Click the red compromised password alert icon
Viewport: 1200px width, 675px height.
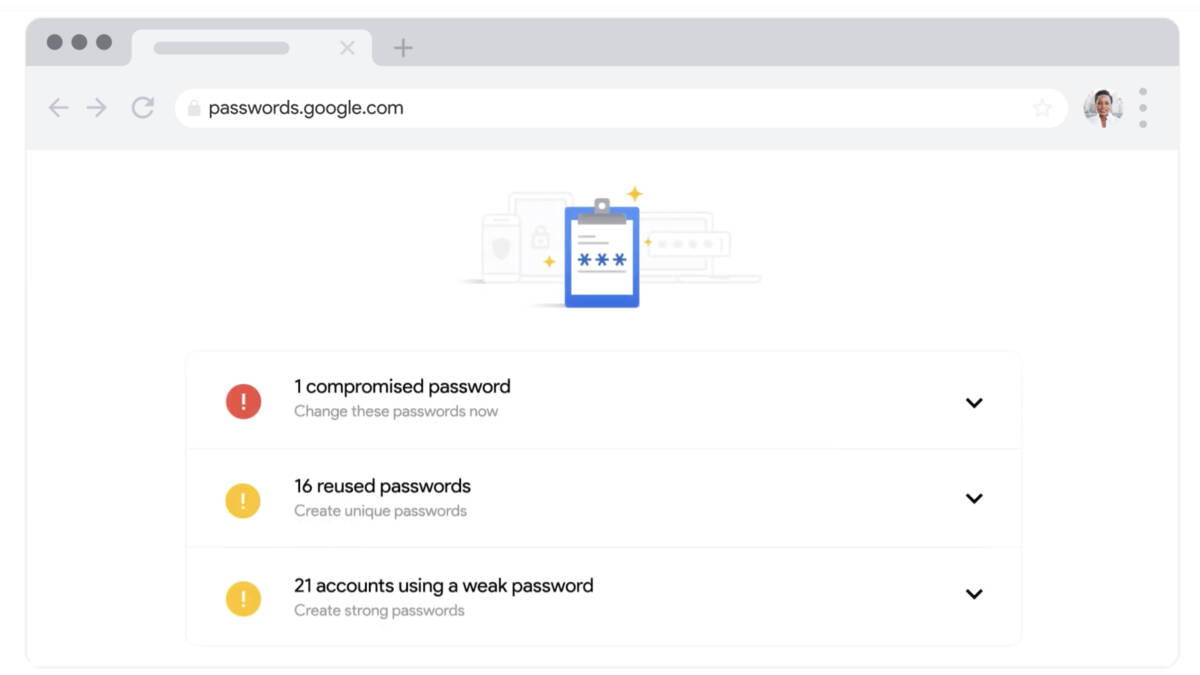(243, 401)
